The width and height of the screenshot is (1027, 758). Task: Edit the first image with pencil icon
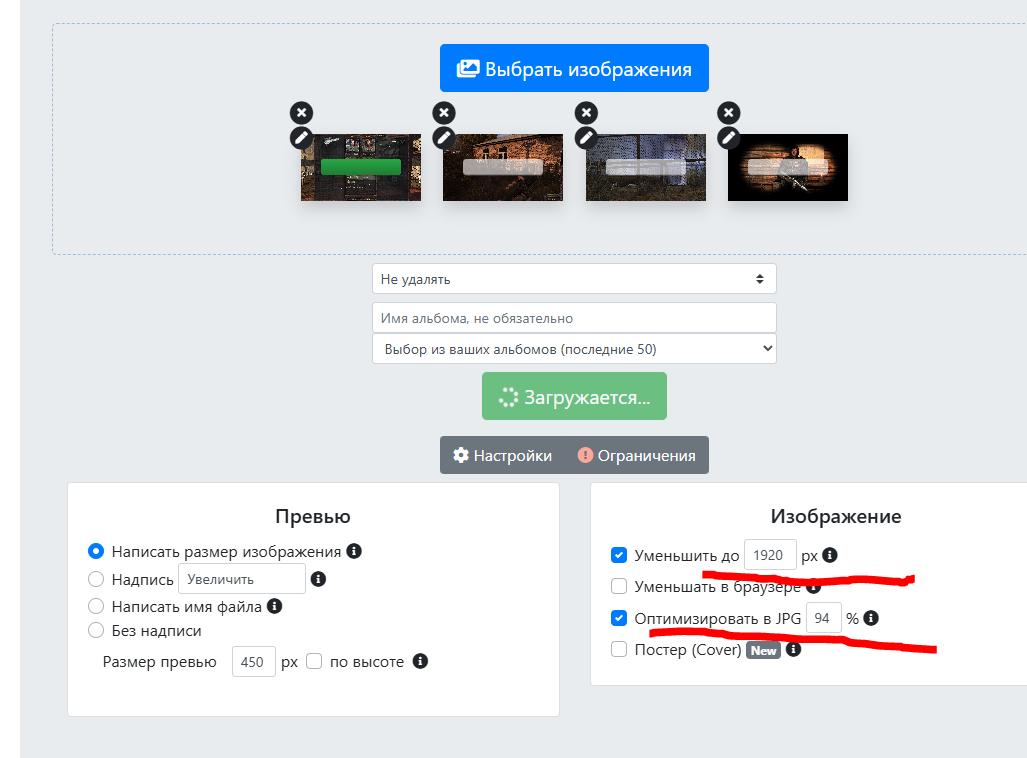[x=302, y=138]
